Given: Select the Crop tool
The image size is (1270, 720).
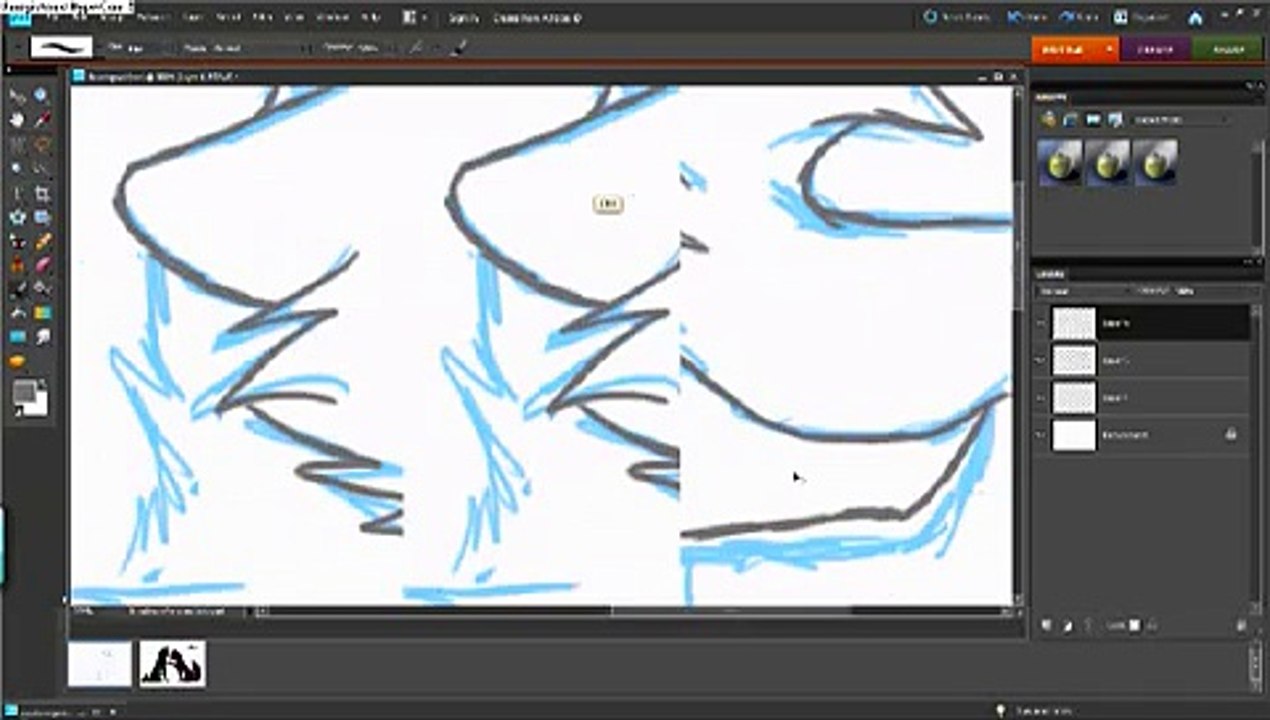Looking at the screenshot, I should [41, 194].
